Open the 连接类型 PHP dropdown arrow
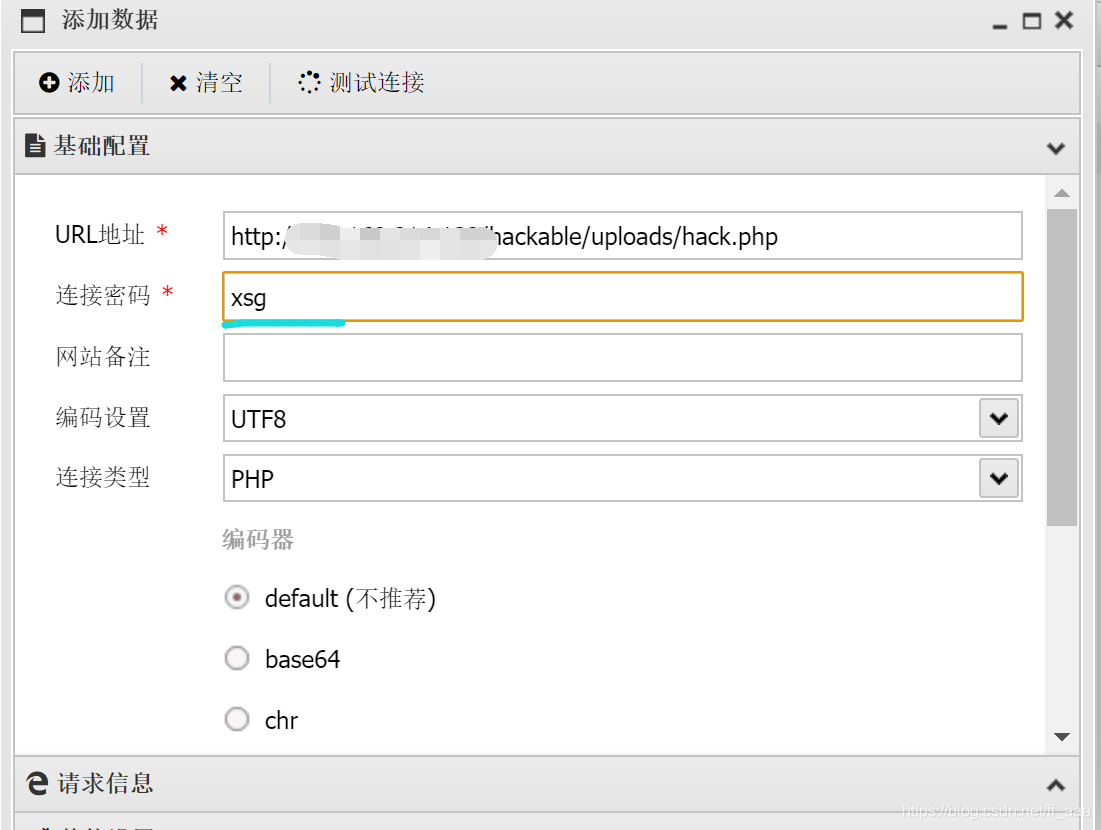 click(998, 479)
